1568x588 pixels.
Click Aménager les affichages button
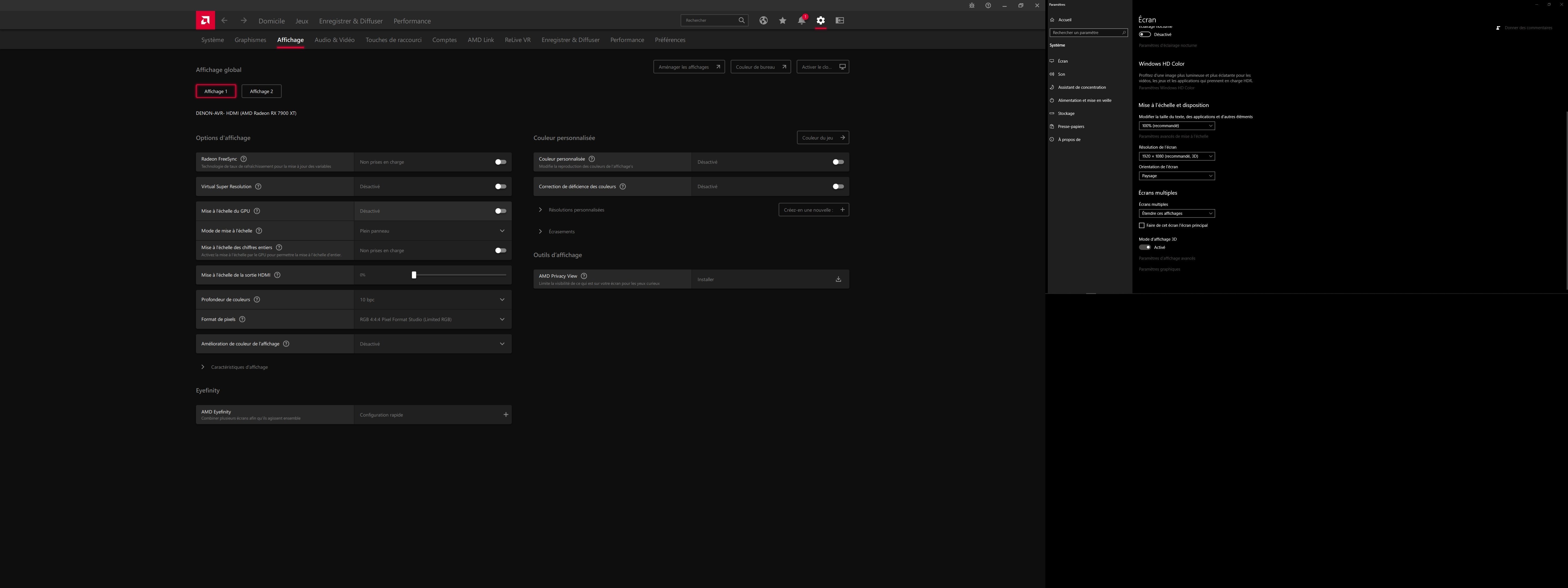click(689, 67)
